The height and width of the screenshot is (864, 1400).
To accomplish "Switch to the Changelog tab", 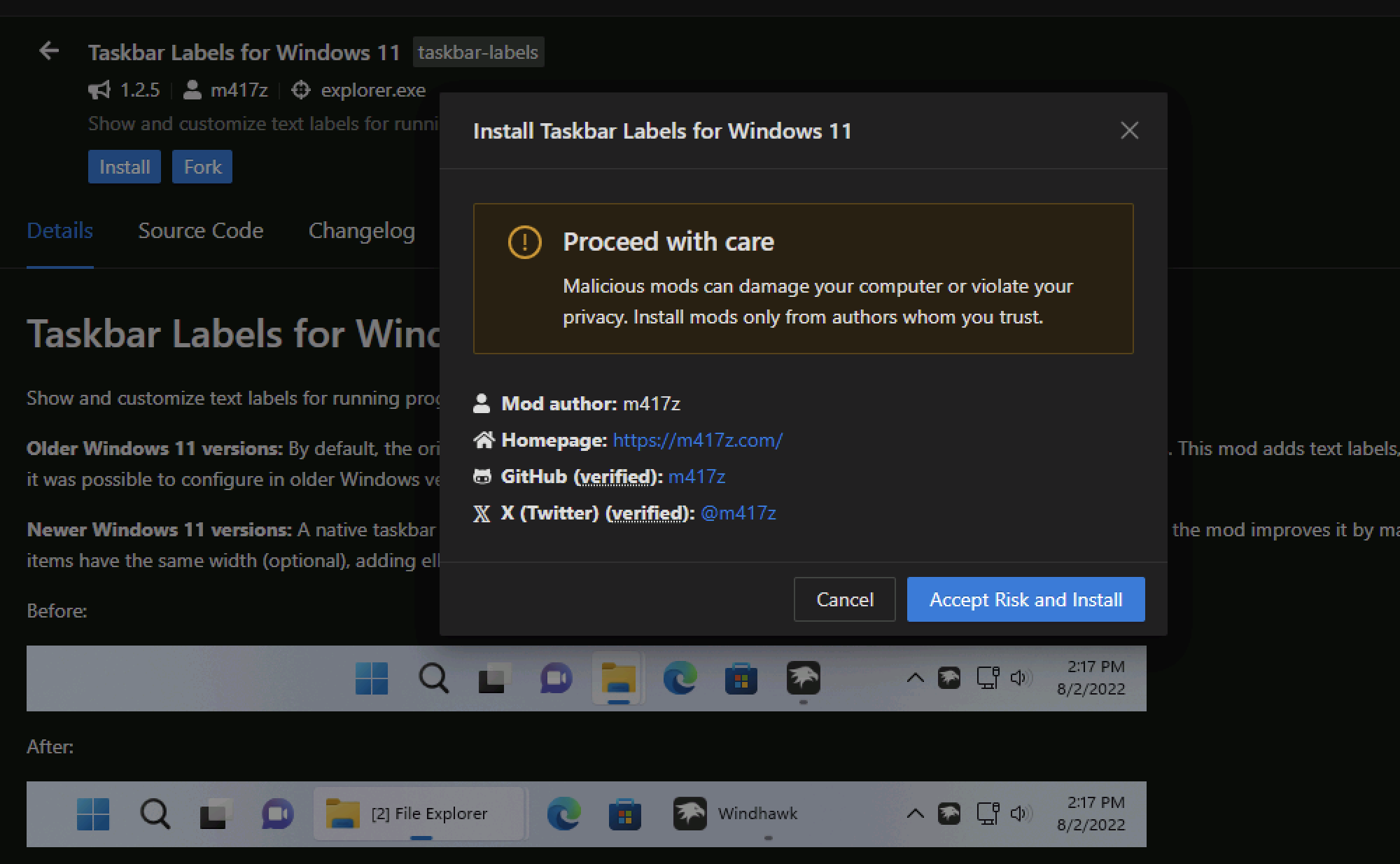I will (x=363, y=230).
